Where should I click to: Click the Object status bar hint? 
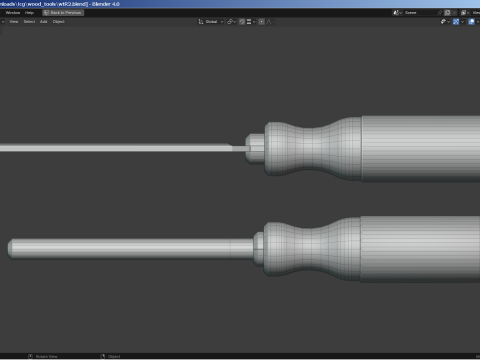(111, 356)
